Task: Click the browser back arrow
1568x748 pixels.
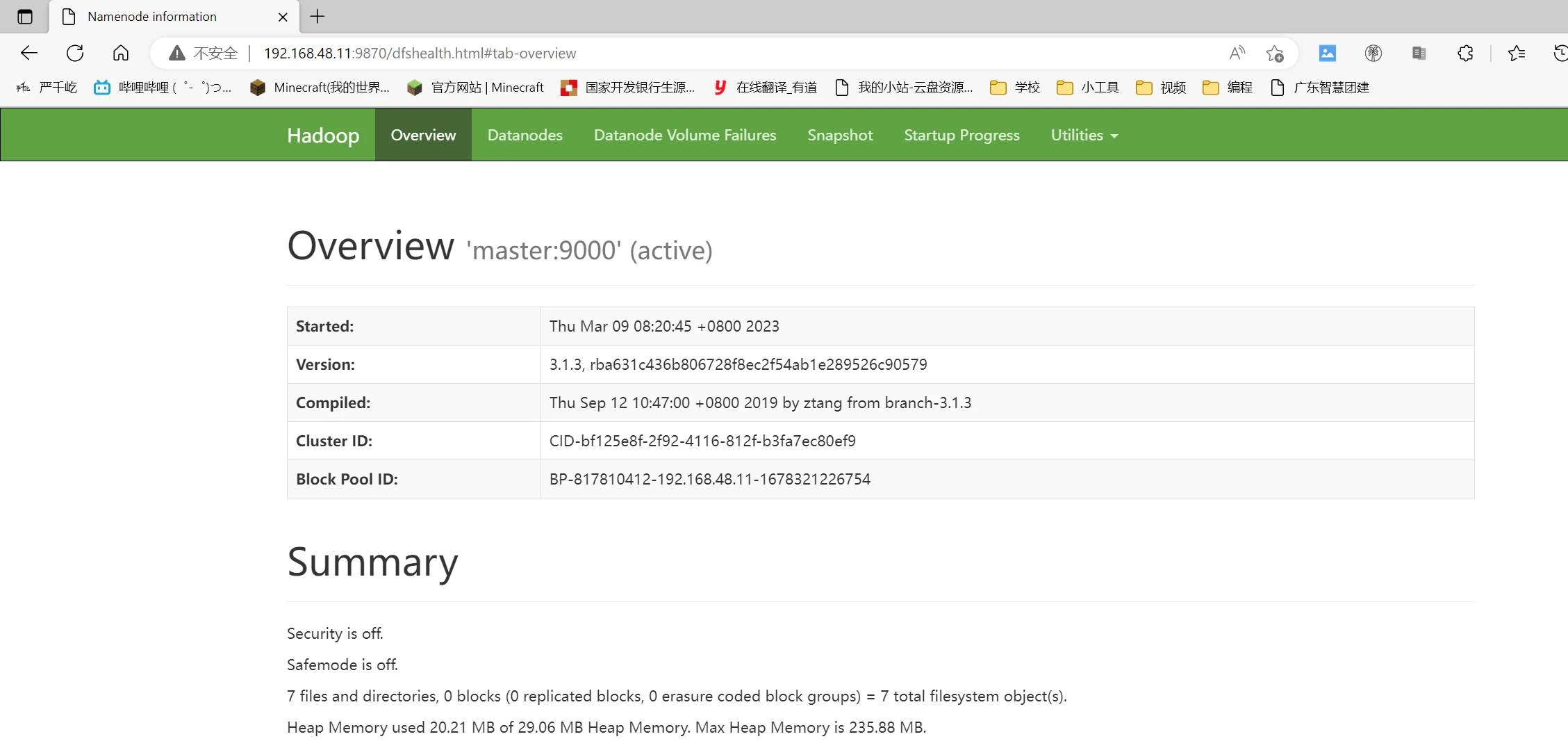Action: click(x=28, y=53)
